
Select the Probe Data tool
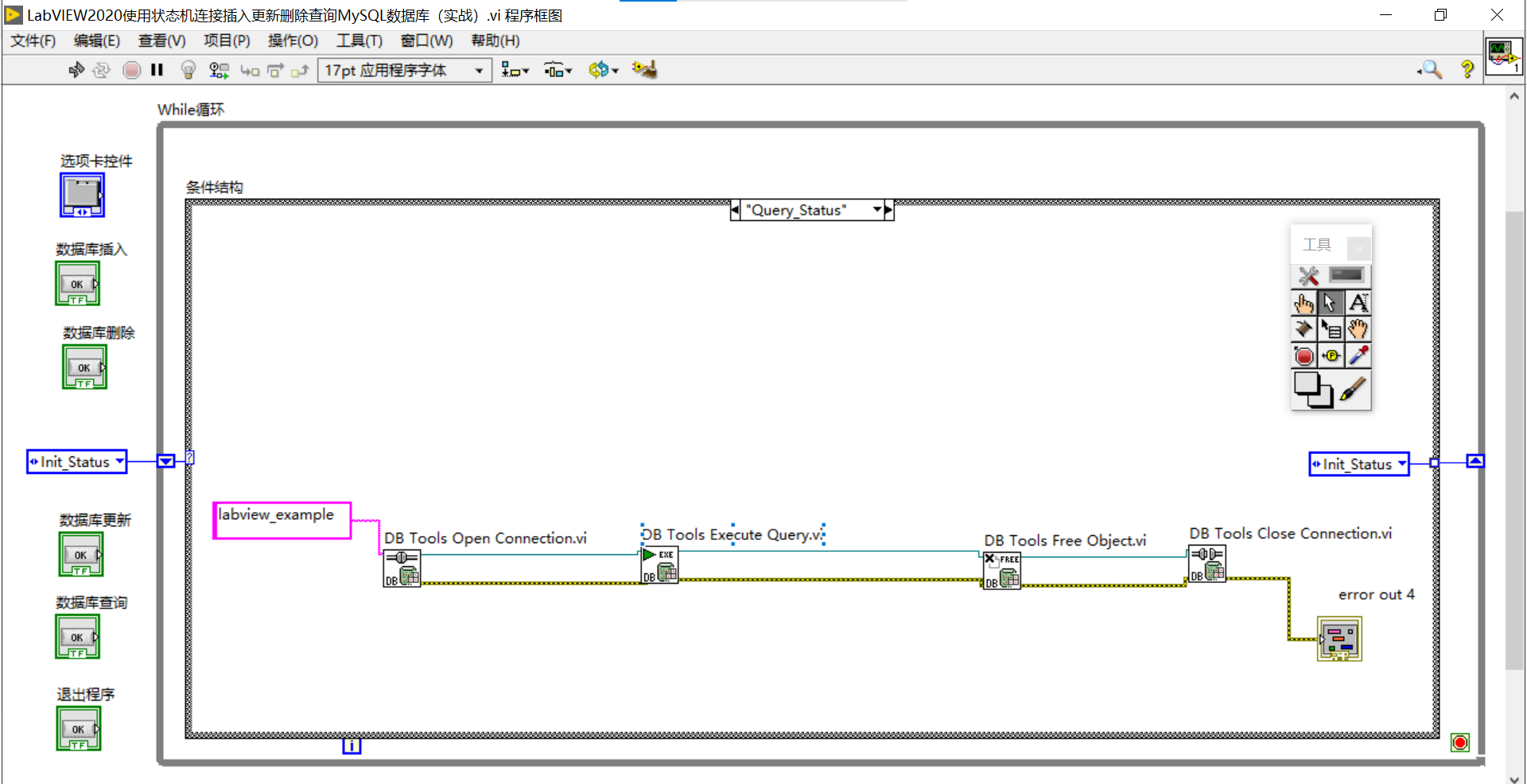[x=1331, y=355]
